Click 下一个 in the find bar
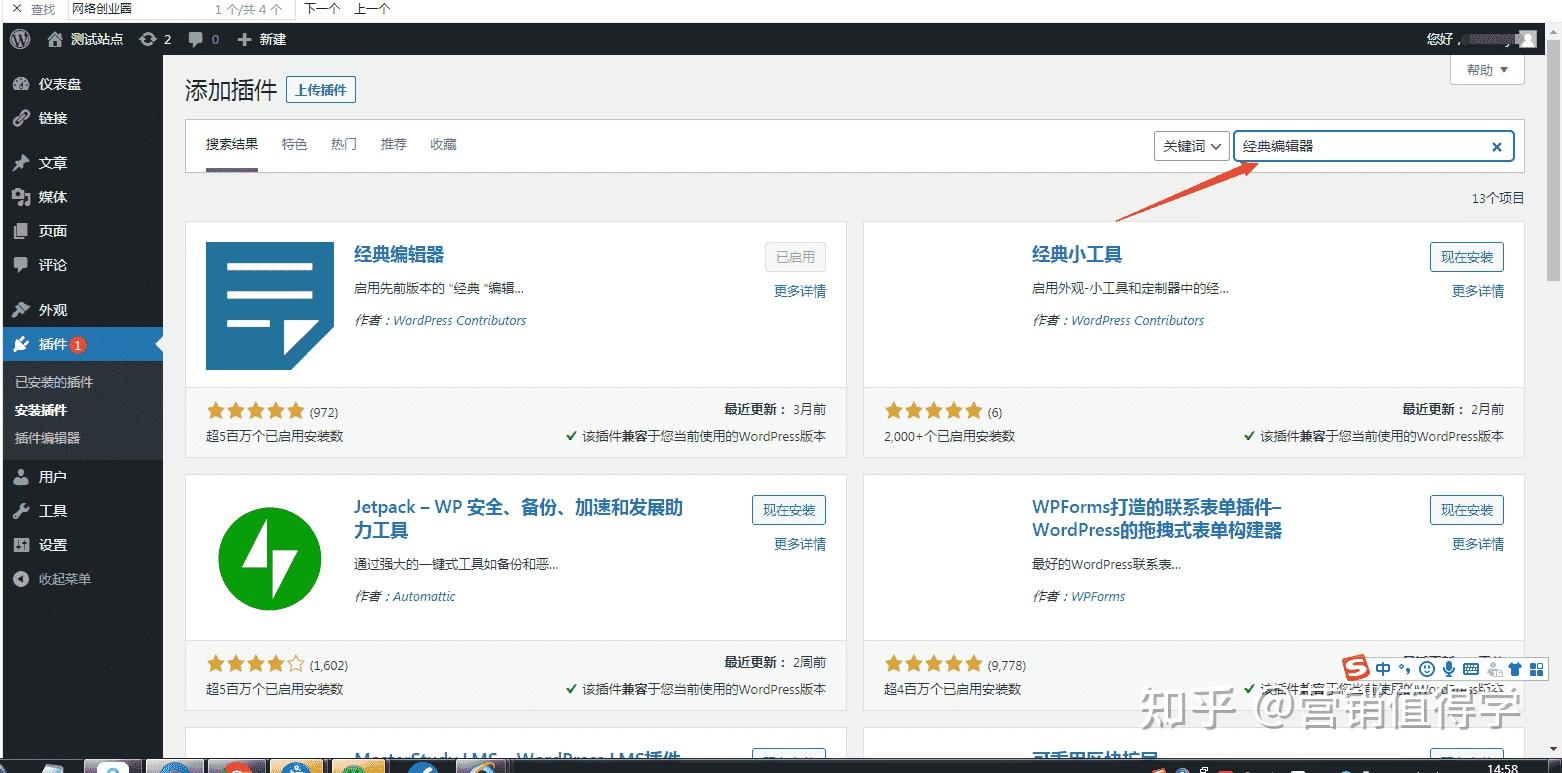 322,9
